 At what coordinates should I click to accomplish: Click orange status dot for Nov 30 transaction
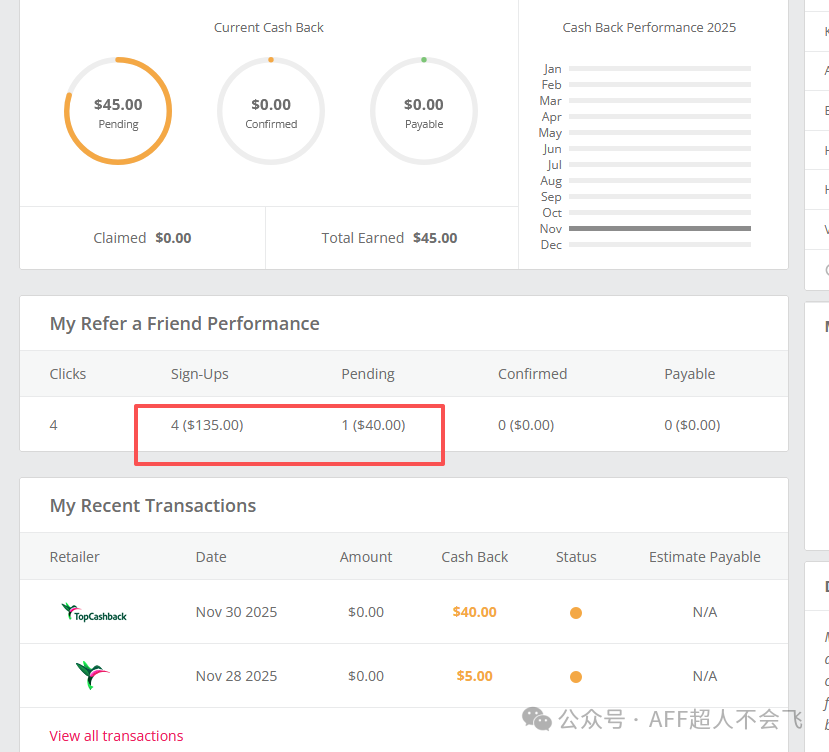tap(576, 613)
